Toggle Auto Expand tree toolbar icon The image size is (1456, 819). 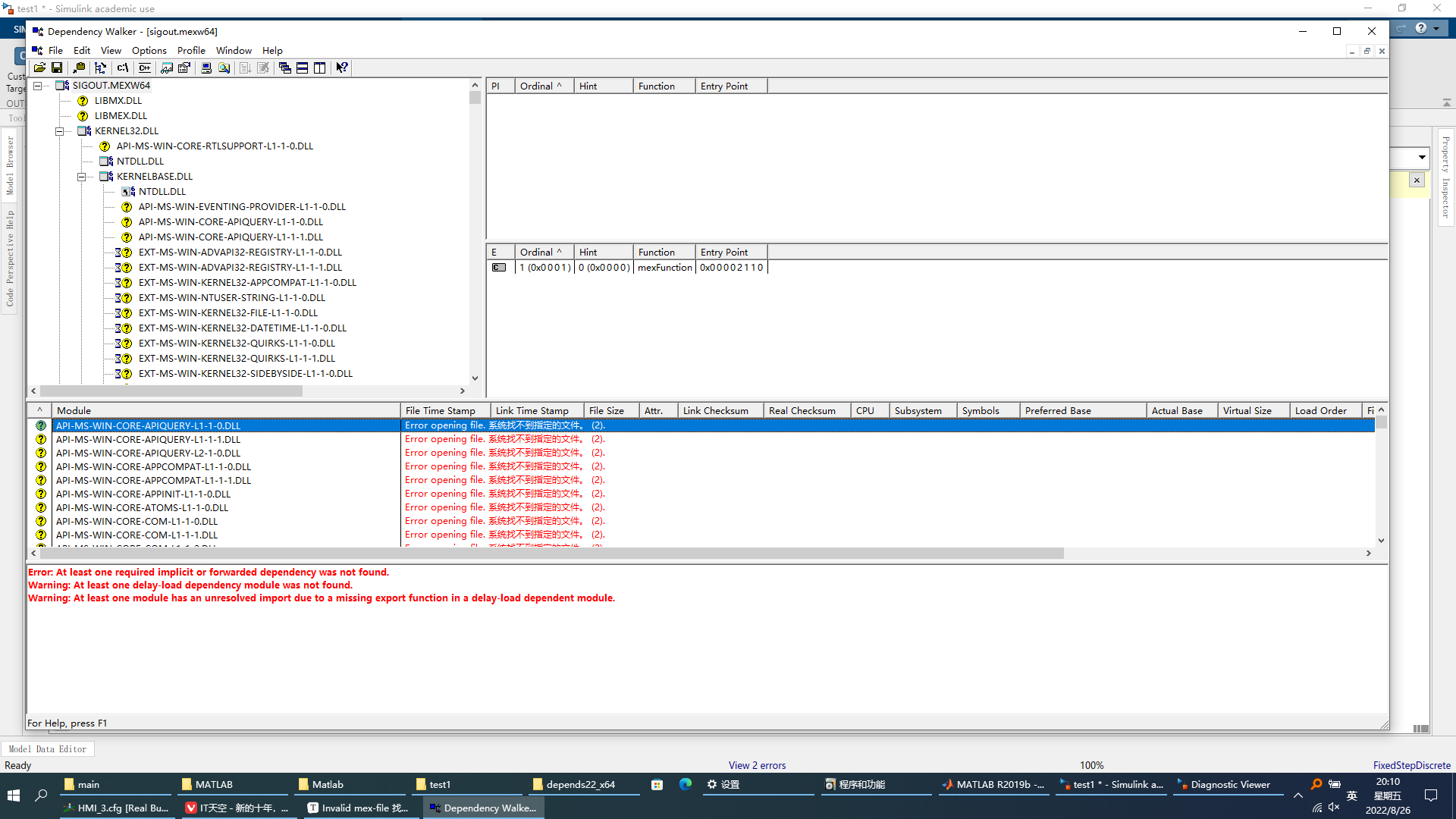pos(101,68)
